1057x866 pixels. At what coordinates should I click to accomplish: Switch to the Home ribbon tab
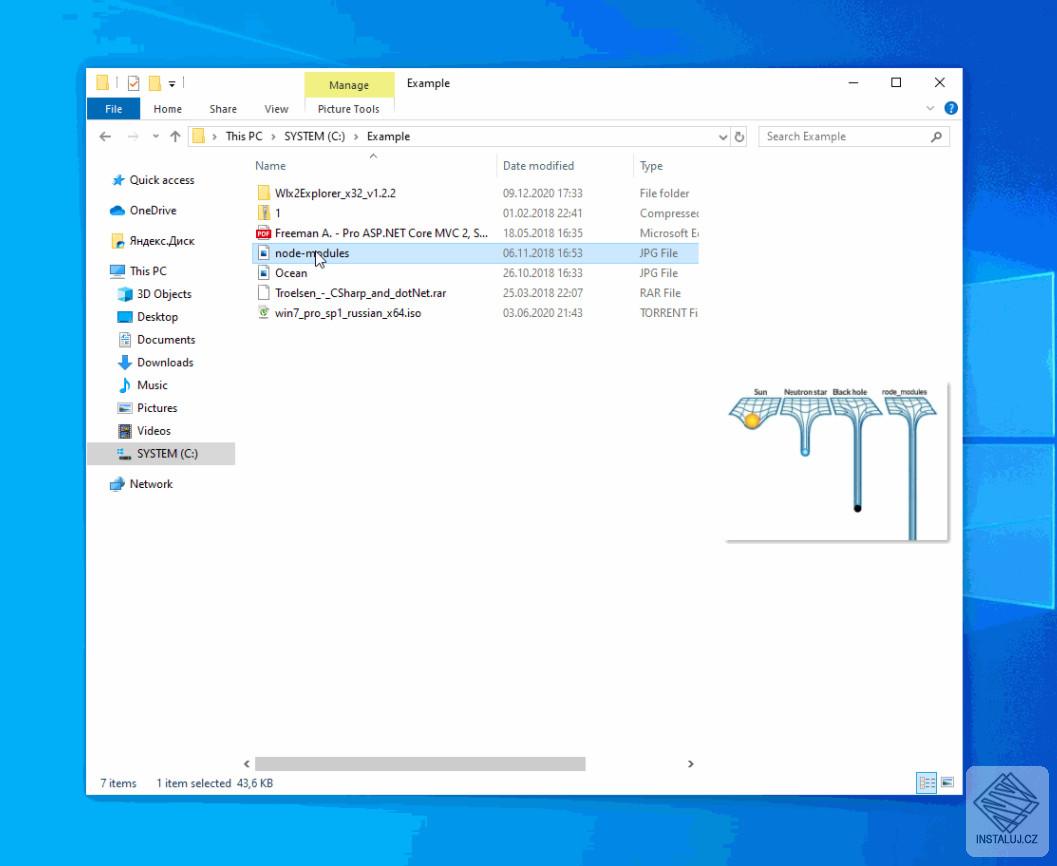pos(167,109)
